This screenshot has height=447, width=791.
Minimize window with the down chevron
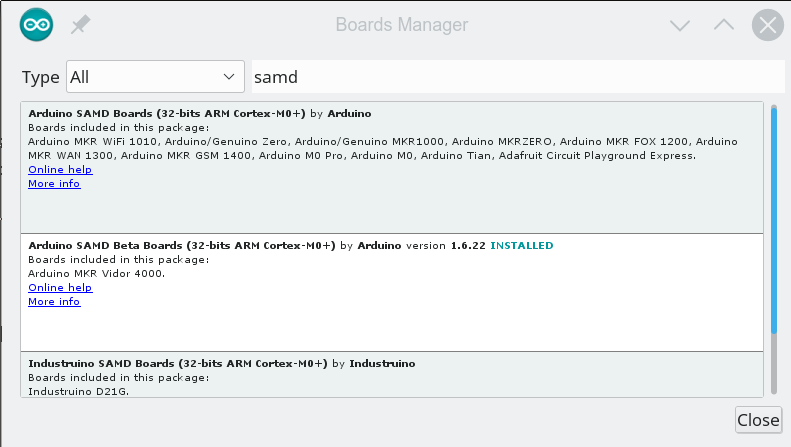(680, 25)
